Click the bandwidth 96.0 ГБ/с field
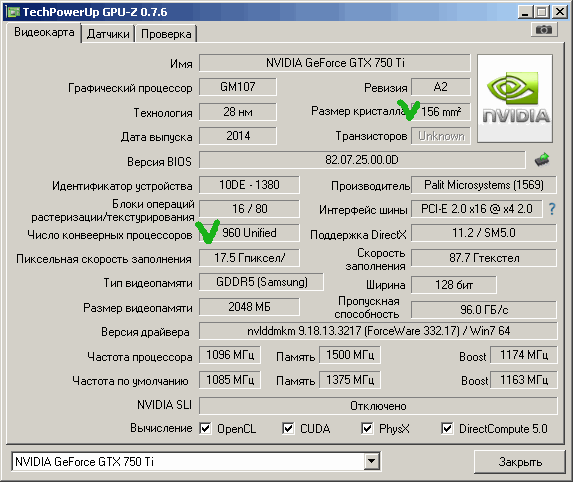Image resolution: width=573 pixels, height=482 pixels. pos(484,310)
